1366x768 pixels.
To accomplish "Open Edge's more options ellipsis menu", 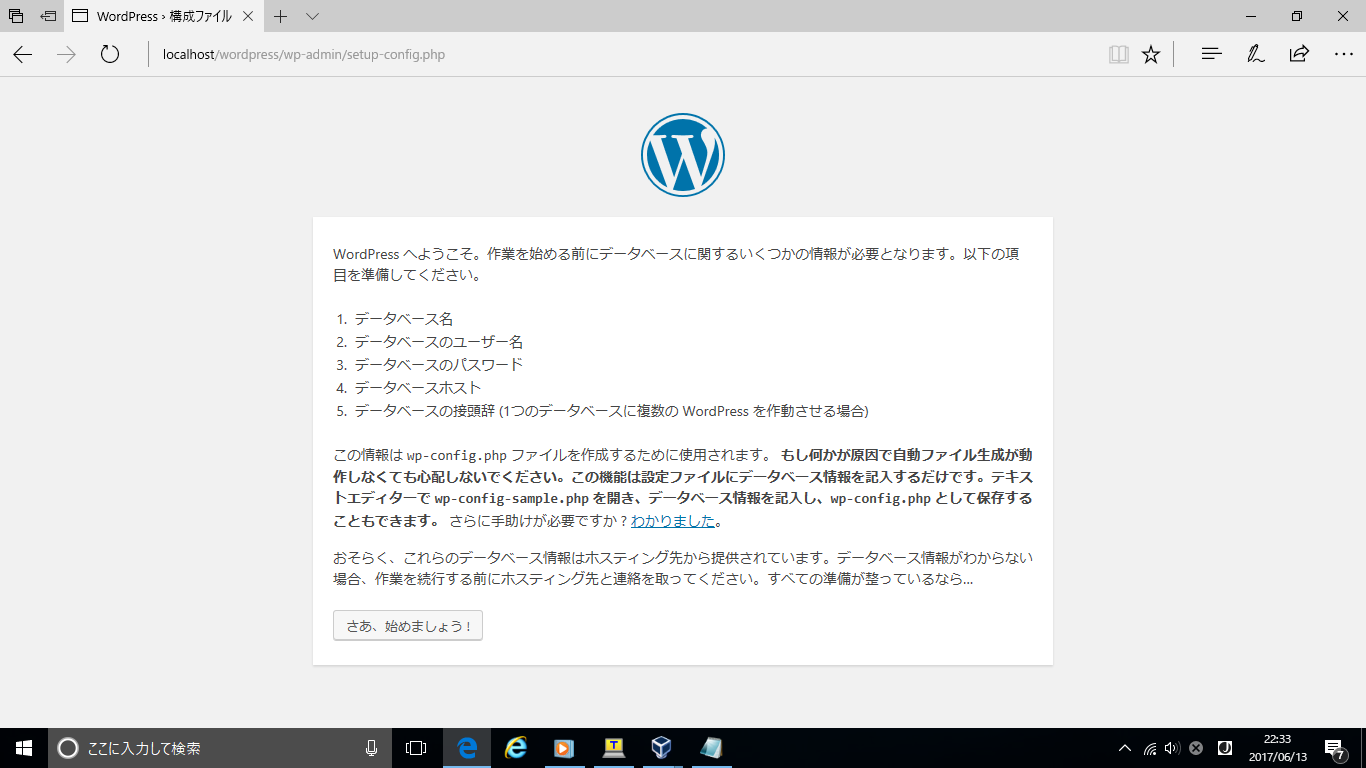I will coord(1343,55).
